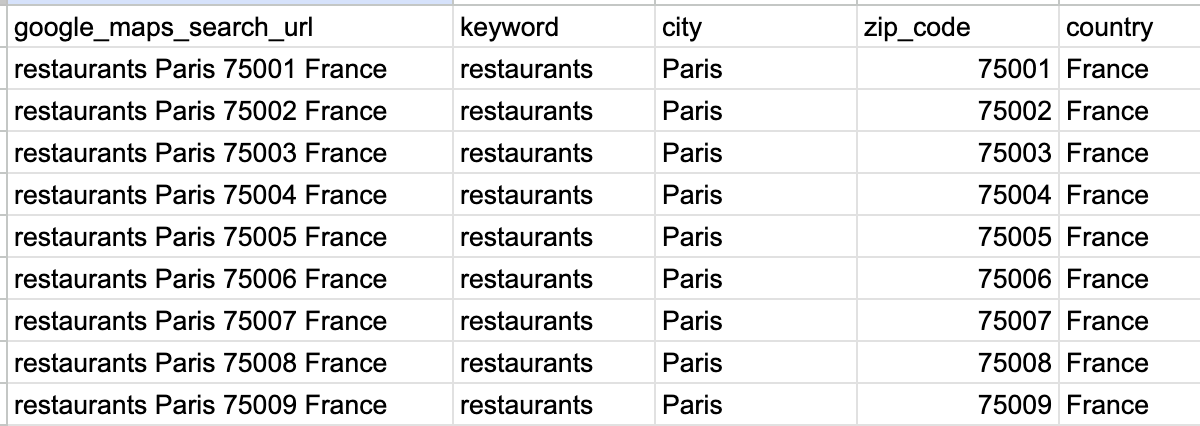Select the city column header cell
Image resolution: width=1200 pixels, height=426 pixels.
coord(756,27)
